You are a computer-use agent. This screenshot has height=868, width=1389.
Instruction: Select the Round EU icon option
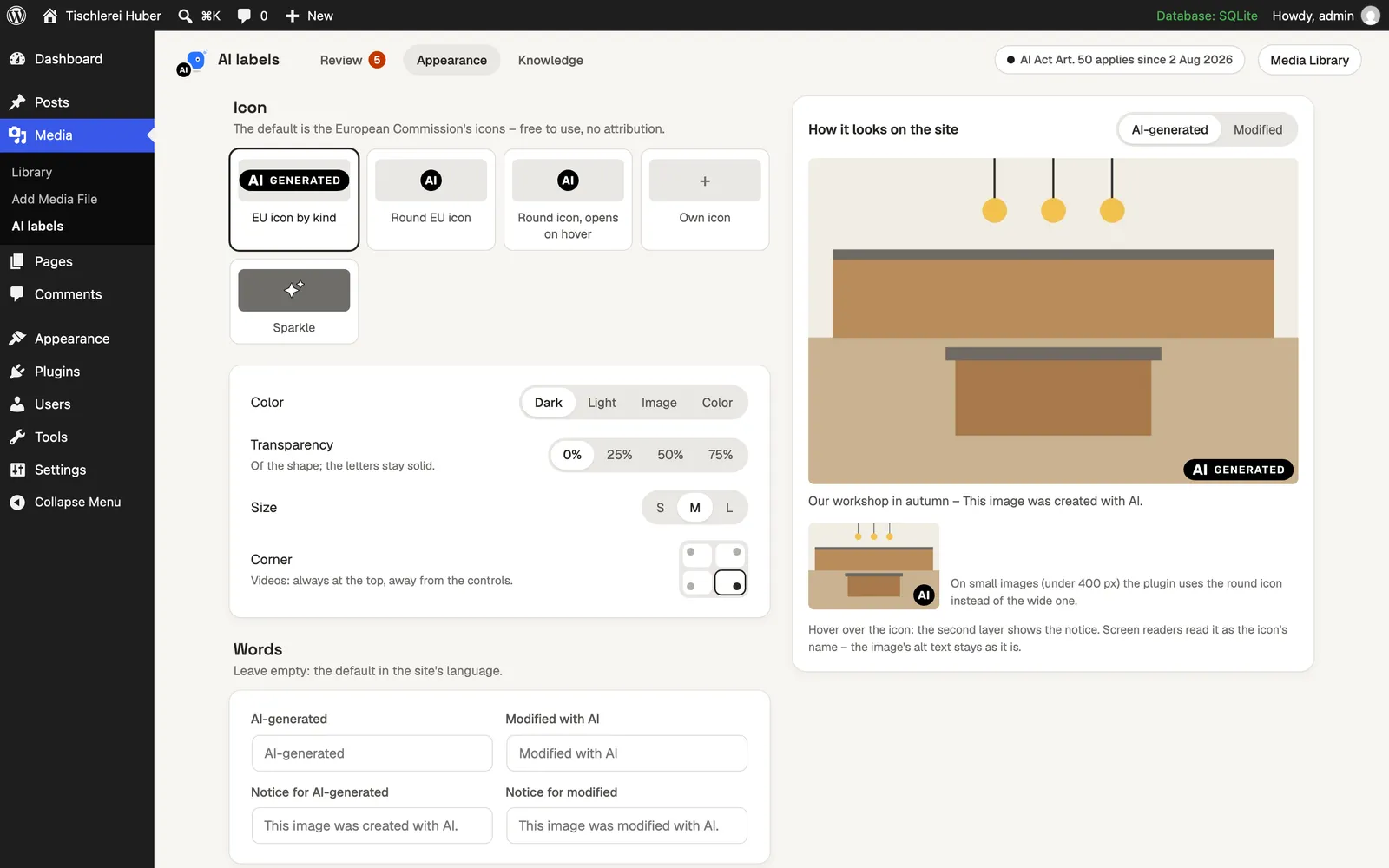coord(431,200)
